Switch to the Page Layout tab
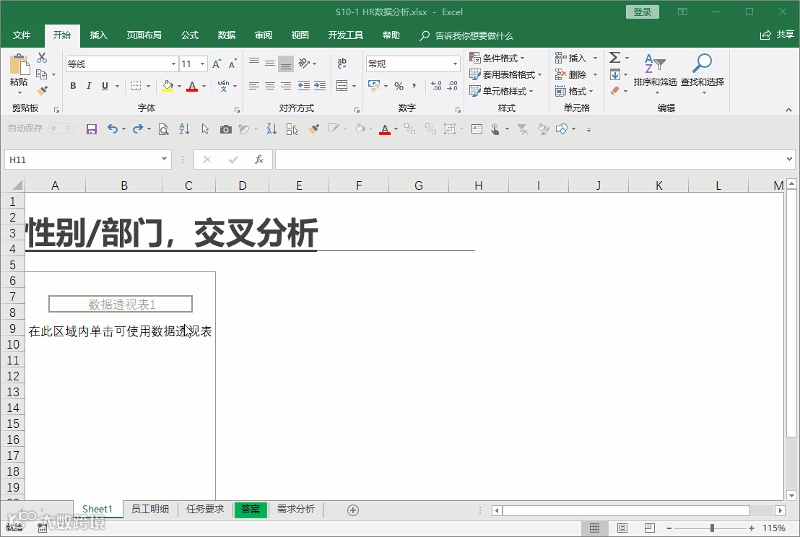This screenshot has width=800, height=537. [144, 35]
